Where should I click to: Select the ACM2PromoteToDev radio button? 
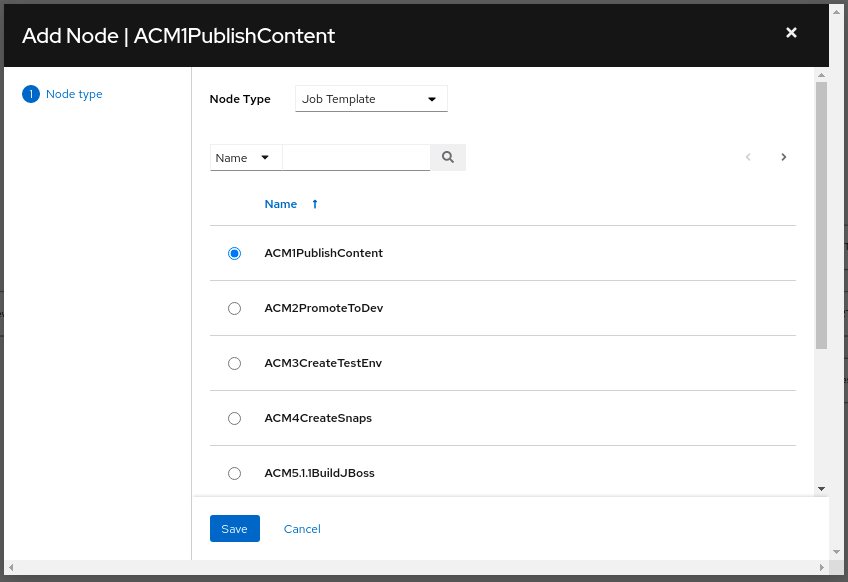click(235, 309)
